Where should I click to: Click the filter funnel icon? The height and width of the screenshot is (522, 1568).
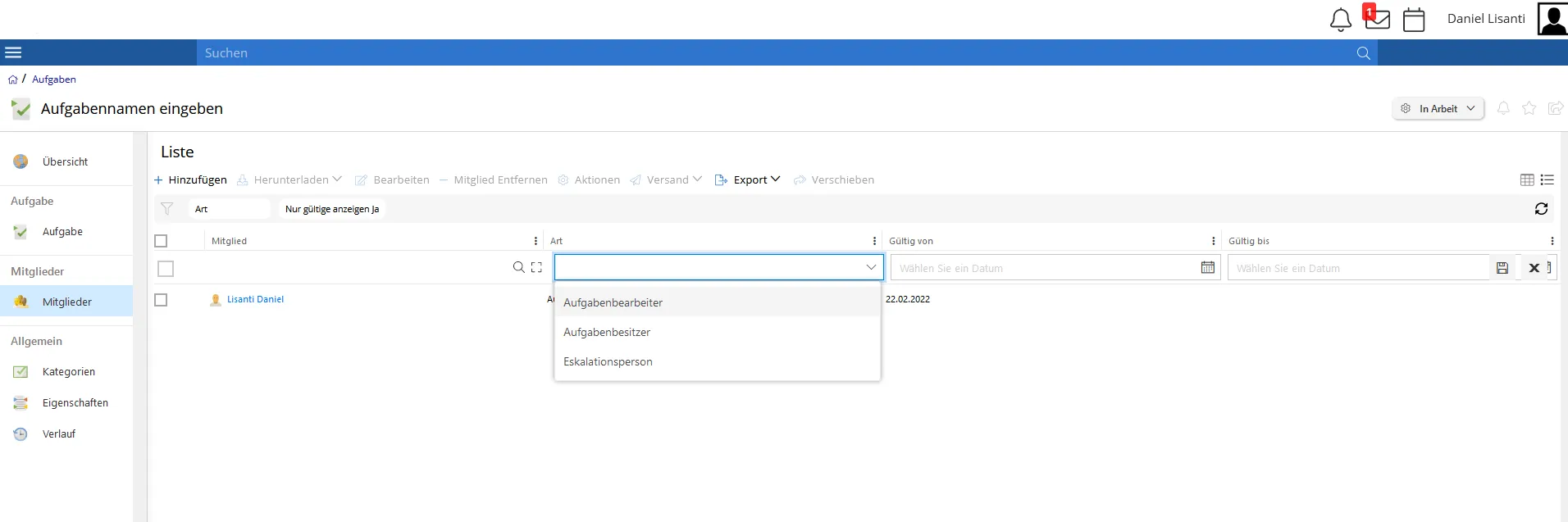tap(166, 209)
